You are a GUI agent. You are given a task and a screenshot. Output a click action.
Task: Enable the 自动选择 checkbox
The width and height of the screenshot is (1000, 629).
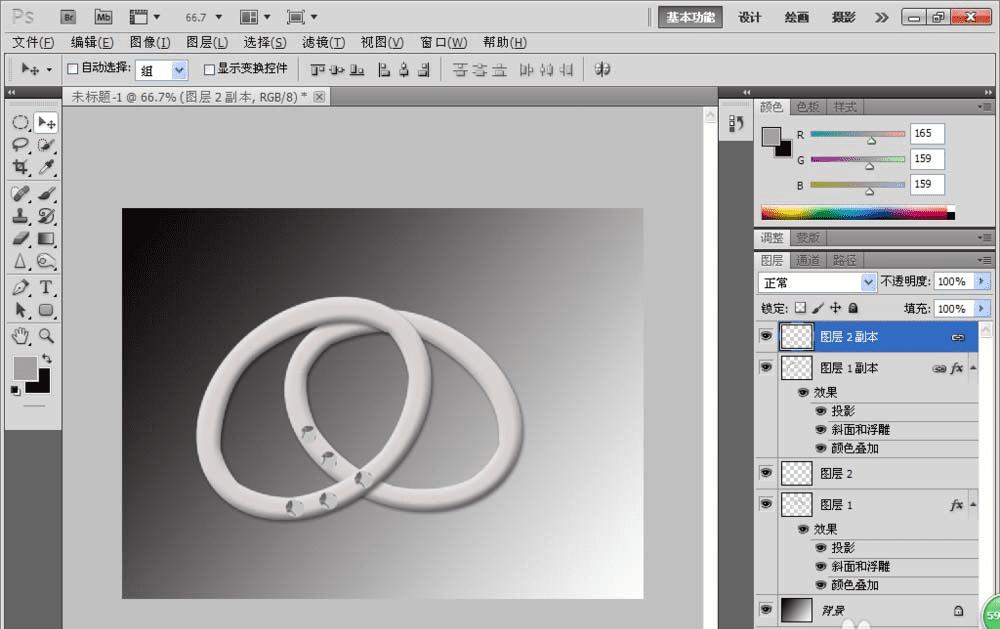[72, 69]
